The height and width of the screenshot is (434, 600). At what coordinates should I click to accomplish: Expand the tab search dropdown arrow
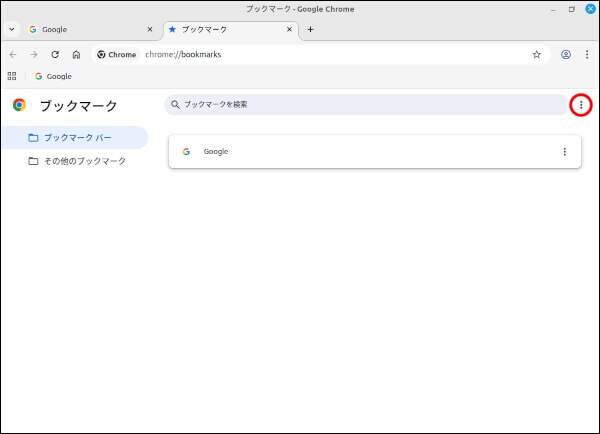pyautogui.click(x=12, y=29)
